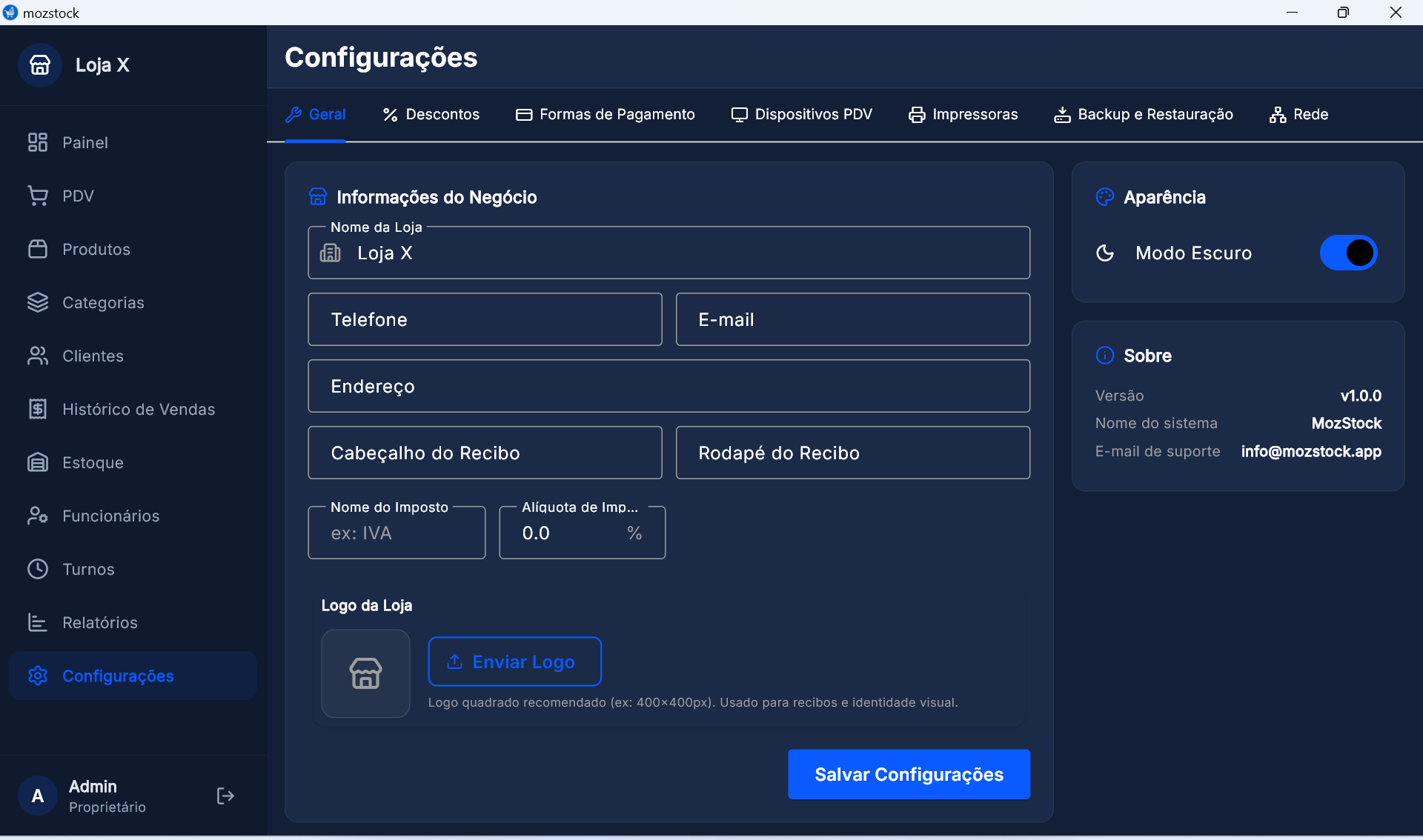Viewport: 1423px width, 840px height.
Task: Select the Painel grid icon
Action: (38, 142)
